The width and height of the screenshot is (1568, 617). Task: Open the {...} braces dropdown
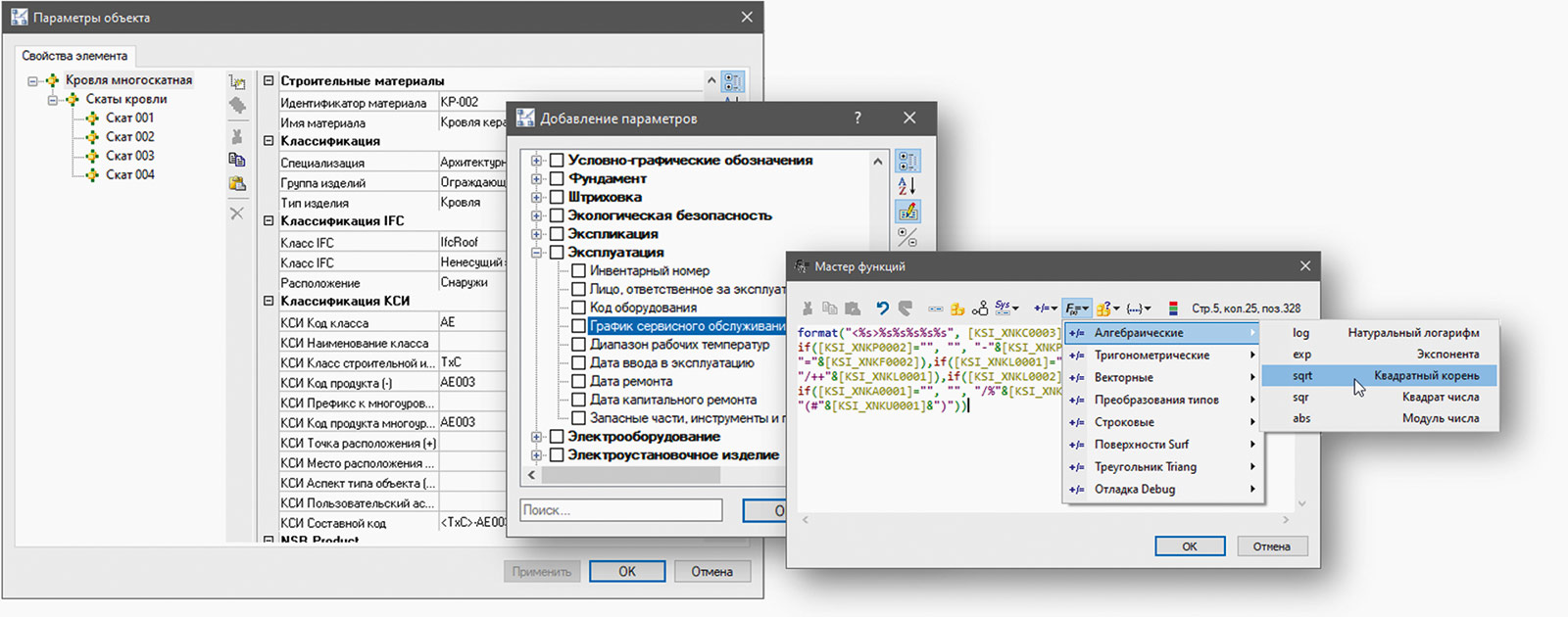coord(1139,308)
